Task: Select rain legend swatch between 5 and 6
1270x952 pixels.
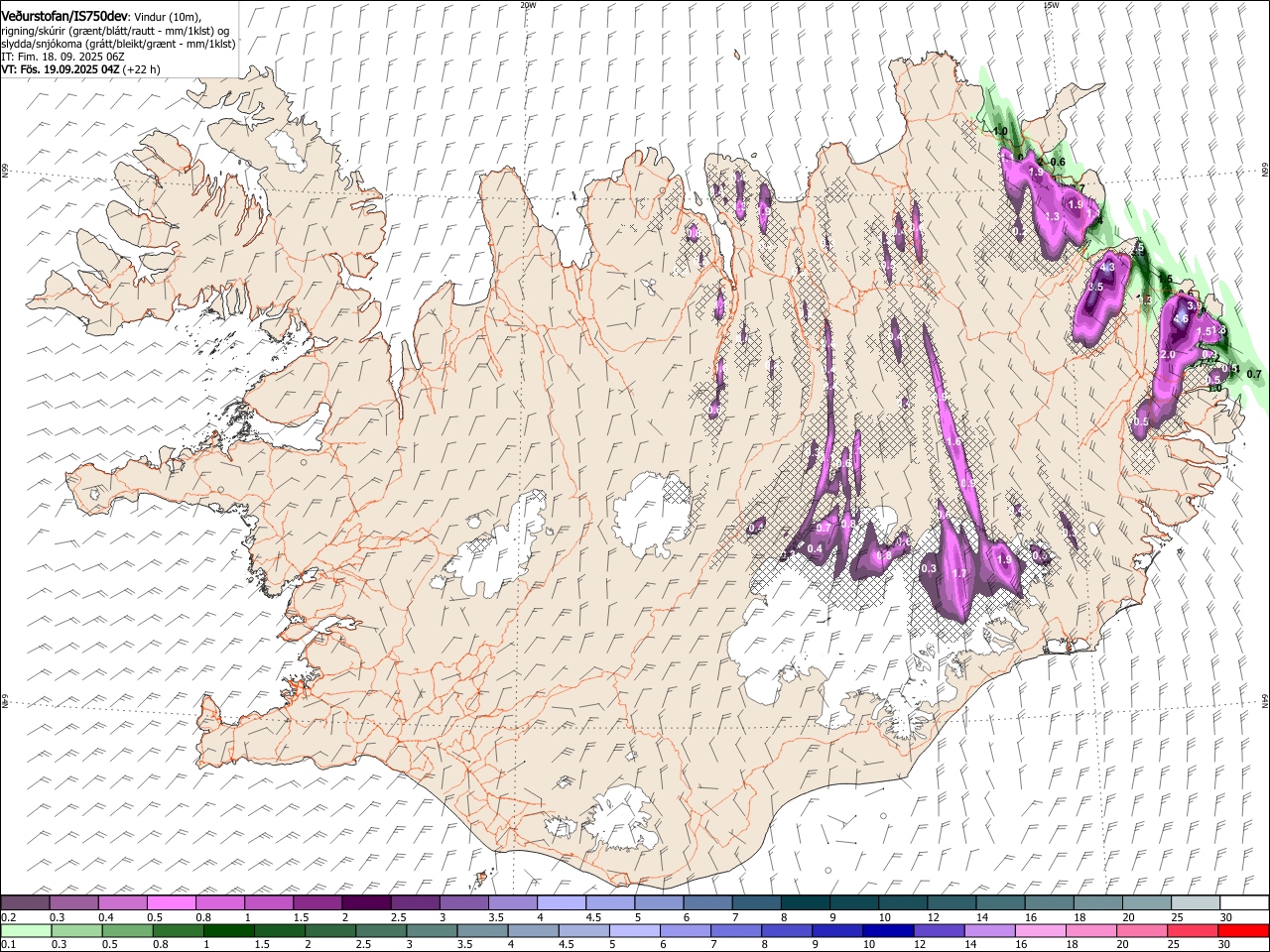Action: pos(637,930)
